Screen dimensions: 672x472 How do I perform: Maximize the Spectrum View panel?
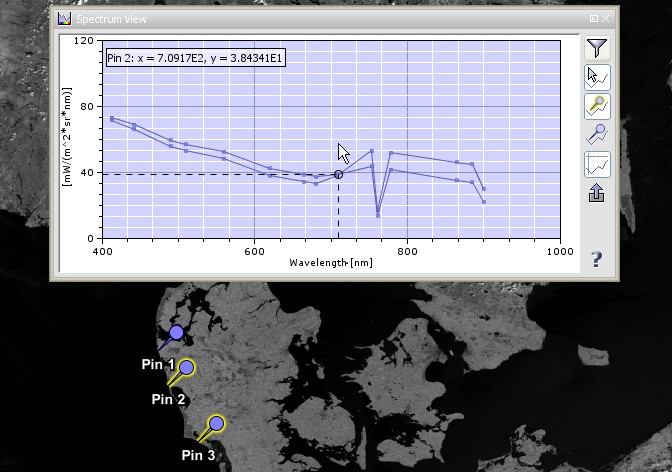click(x=594, y=18)
